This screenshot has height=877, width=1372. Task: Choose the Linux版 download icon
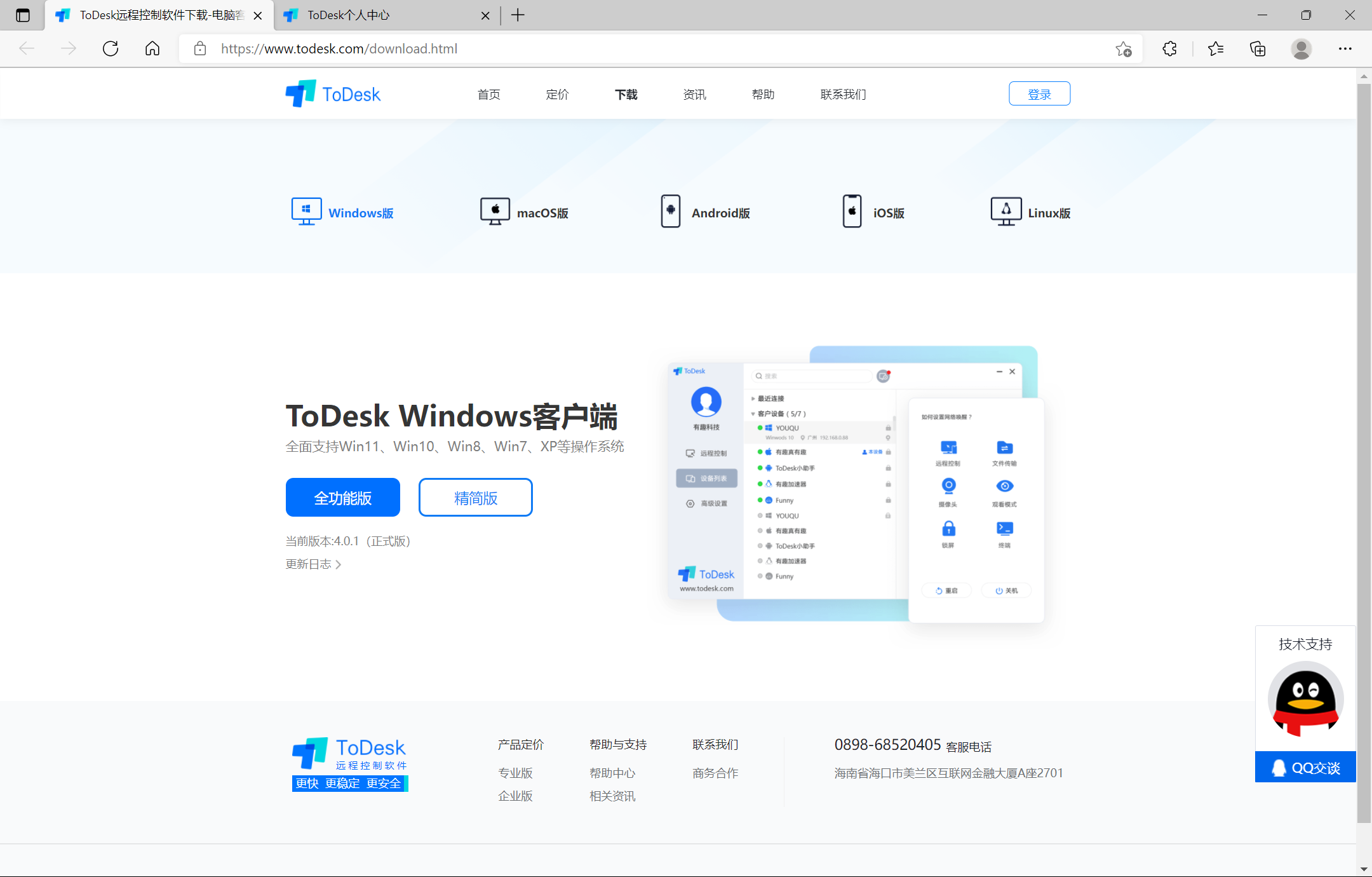(1005, 211)
